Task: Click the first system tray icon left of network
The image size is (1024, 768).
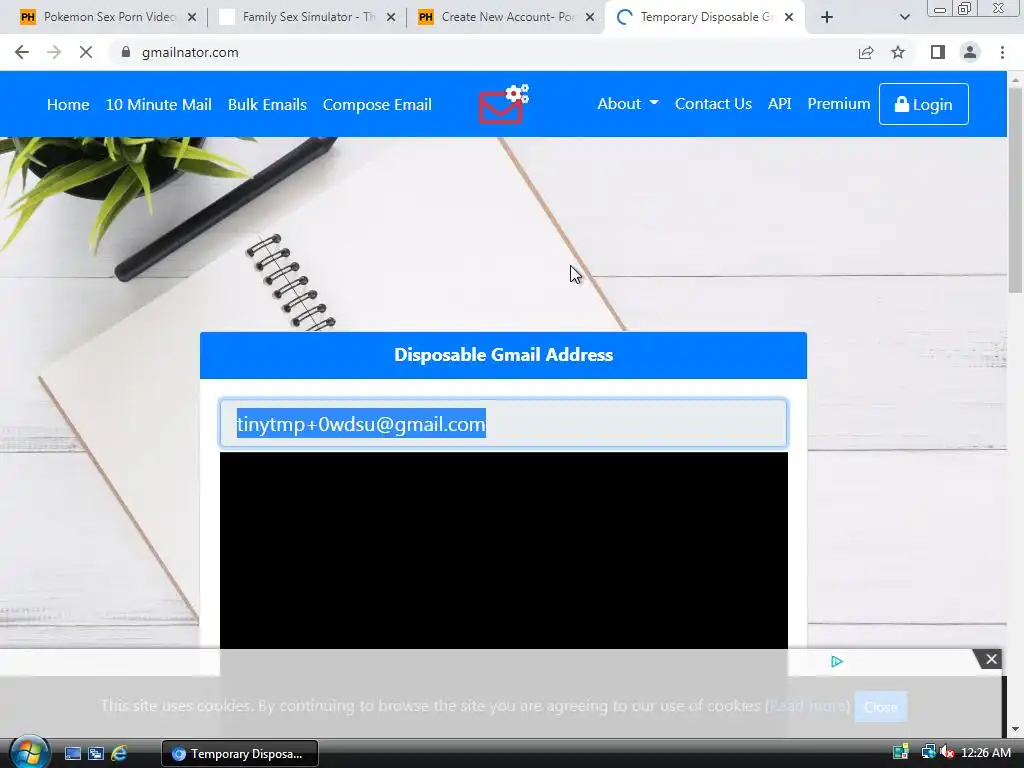Action: [x=901, y=753]
